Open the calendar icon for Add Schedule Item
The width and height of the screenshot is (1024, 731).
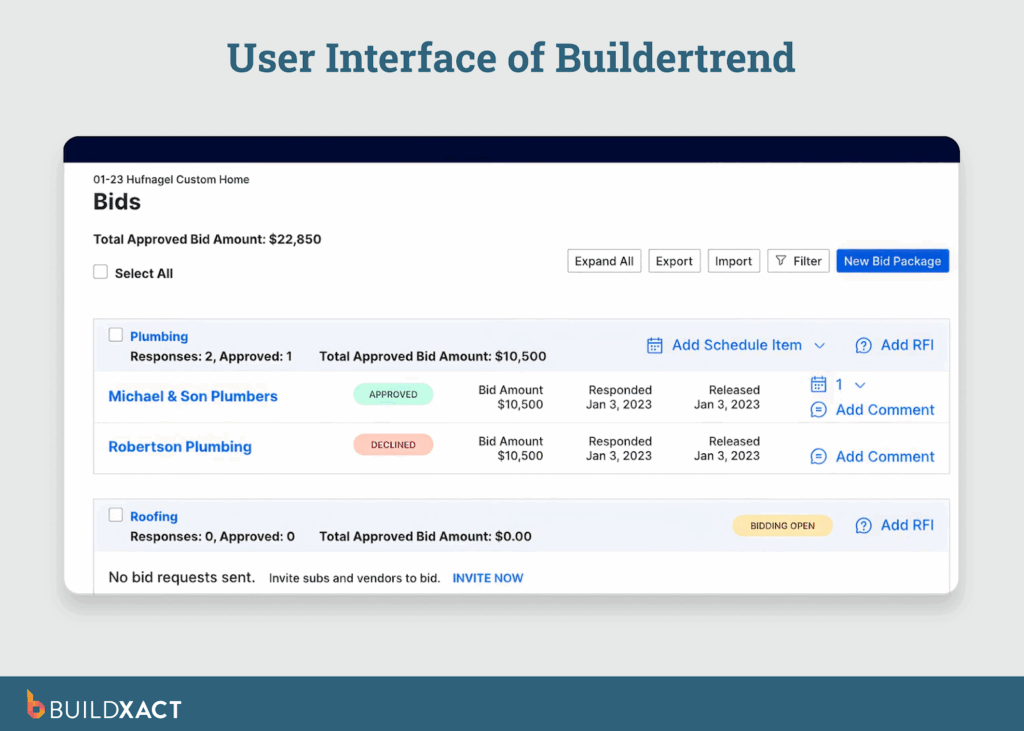[x=655, y=344]
